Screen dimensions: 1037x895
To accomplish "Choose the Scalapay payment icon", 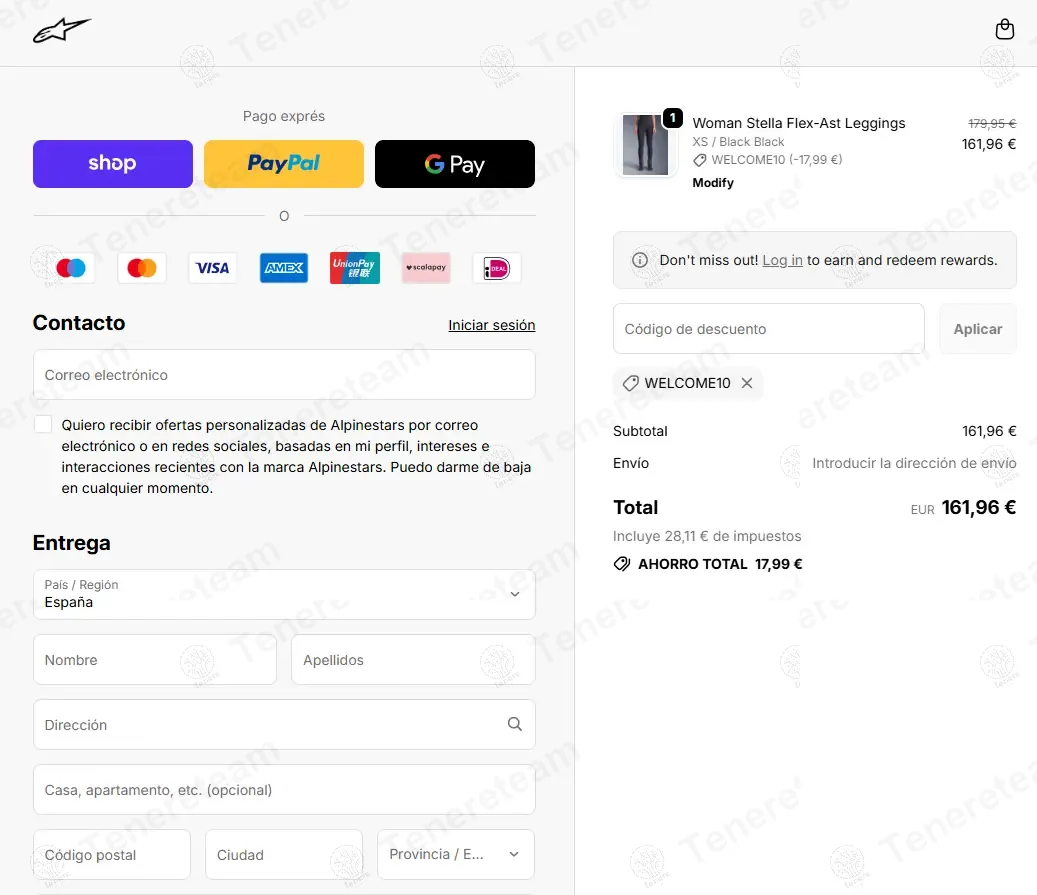I will coord(426,268).
